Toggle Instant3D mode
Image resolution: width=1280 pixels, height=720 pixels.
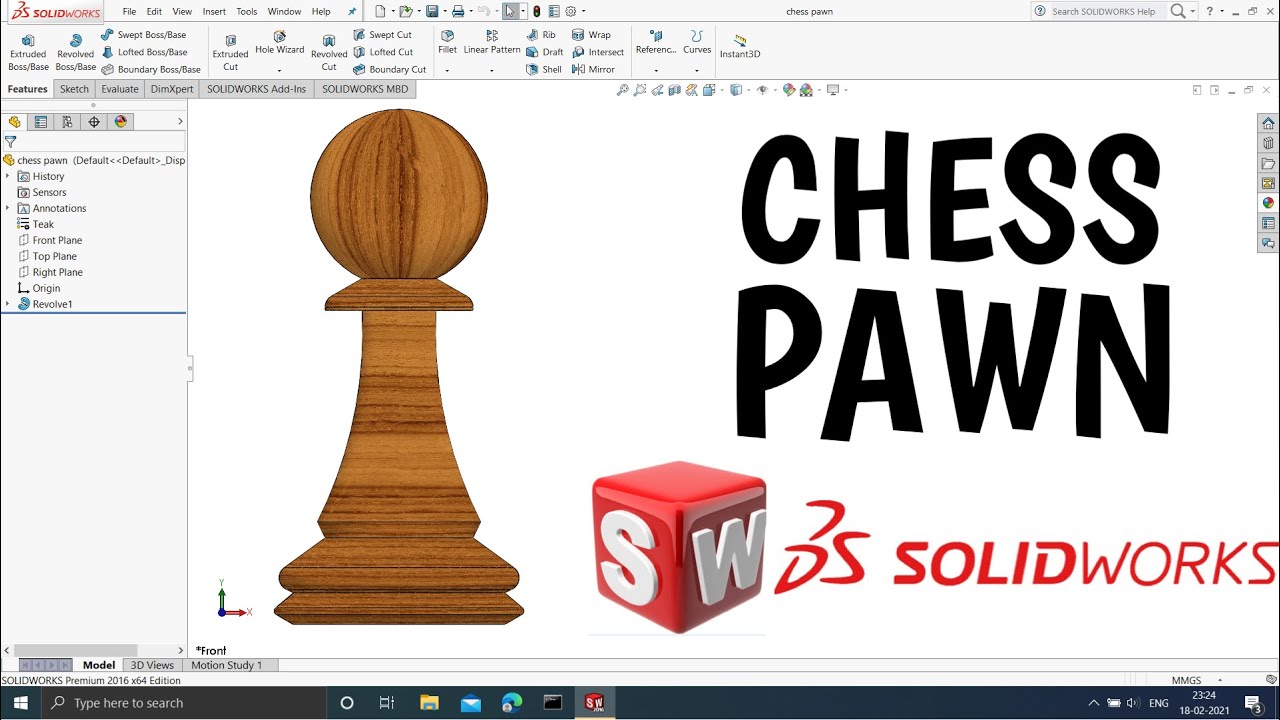(740, 46)
